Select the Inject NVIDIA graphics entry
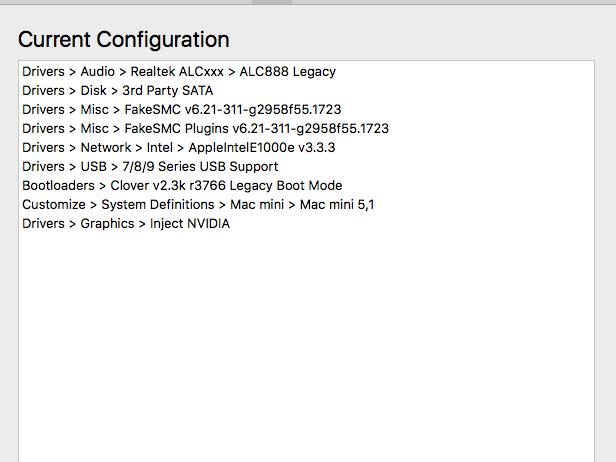 (126, 224)
